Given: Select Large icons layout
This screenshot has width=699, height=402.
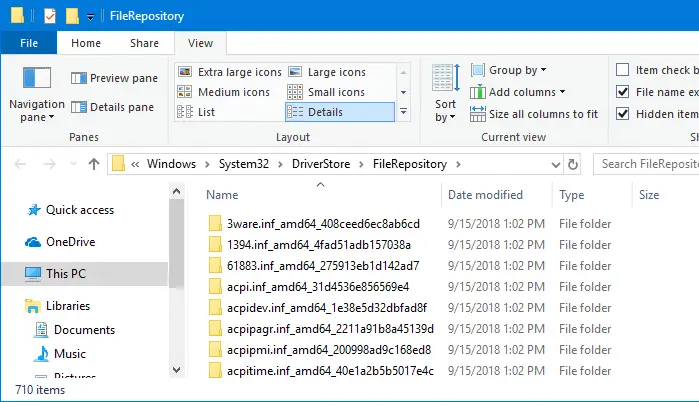Looking at the screenshot, I should click(327, 72).
